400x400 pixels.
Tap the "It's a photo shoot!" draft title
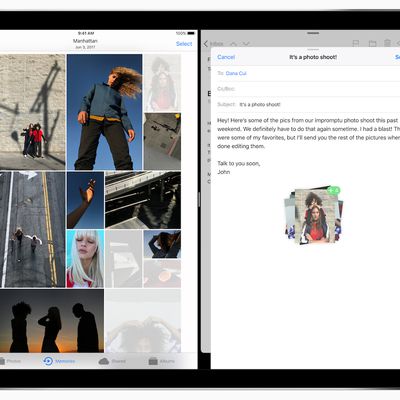(x=313, y=57)
